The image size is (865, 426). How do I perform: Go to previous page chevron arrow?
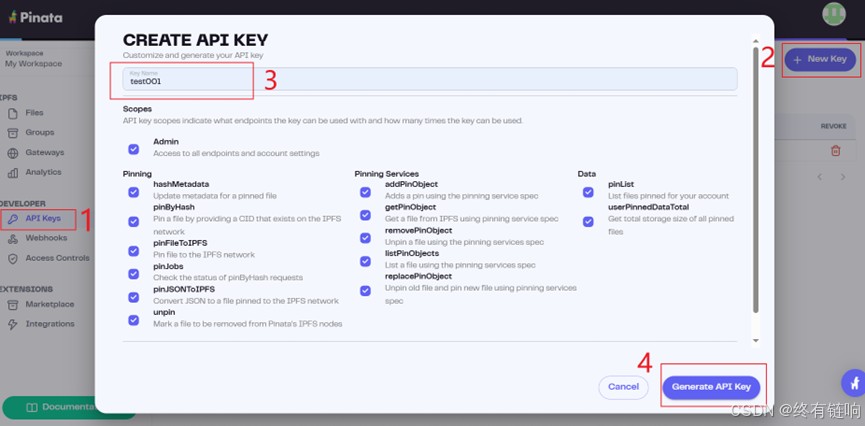point(819,177)
